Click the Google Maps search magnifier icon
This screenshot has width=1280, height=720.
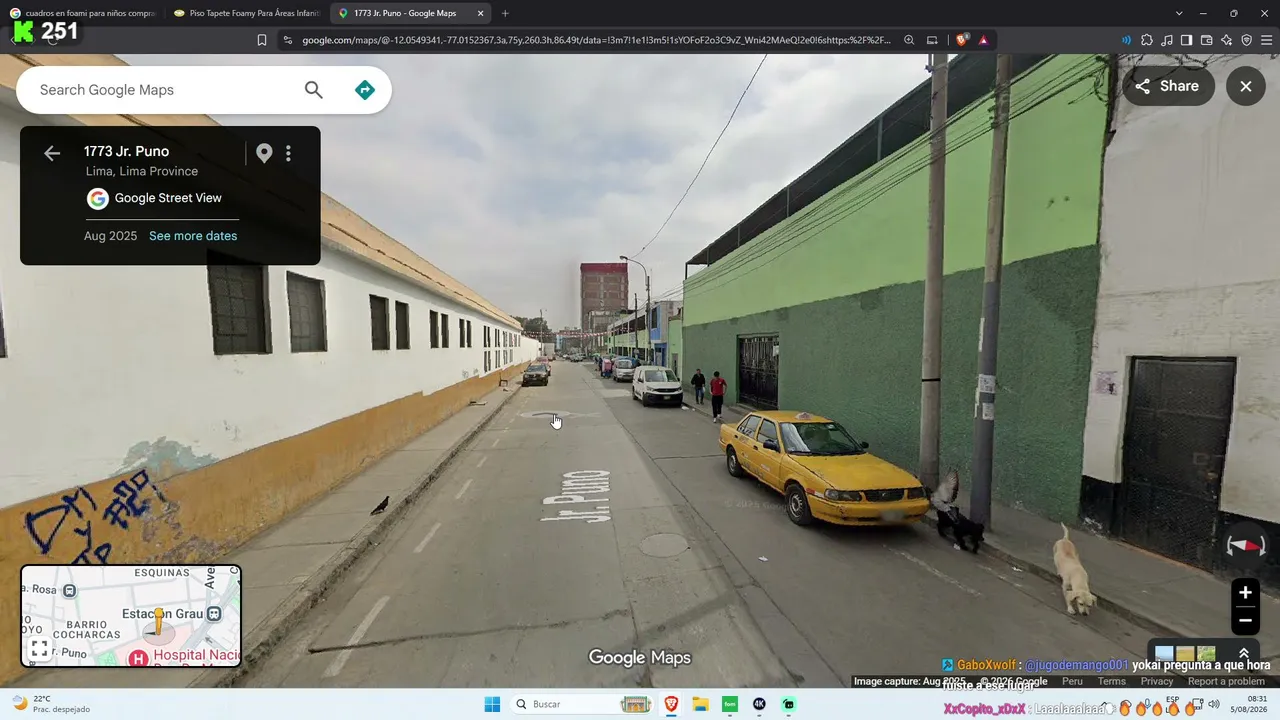tap(314, 90)
